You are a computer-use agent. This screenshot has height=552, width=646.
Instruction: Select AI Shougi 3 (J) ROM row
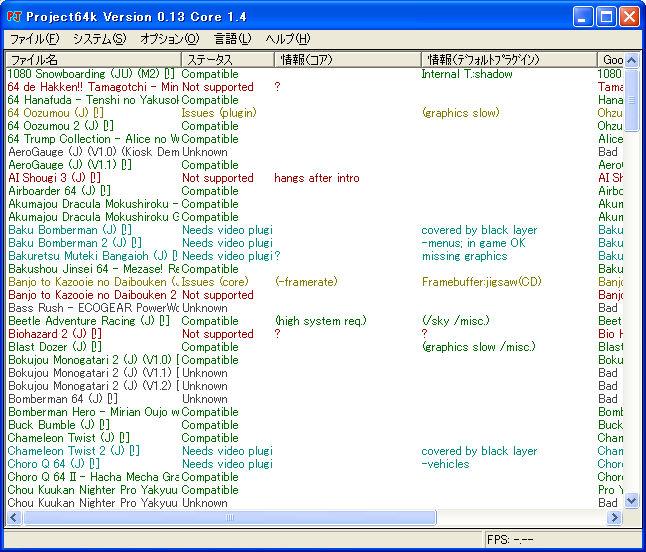pyautogui.click(x=60, y=178)
